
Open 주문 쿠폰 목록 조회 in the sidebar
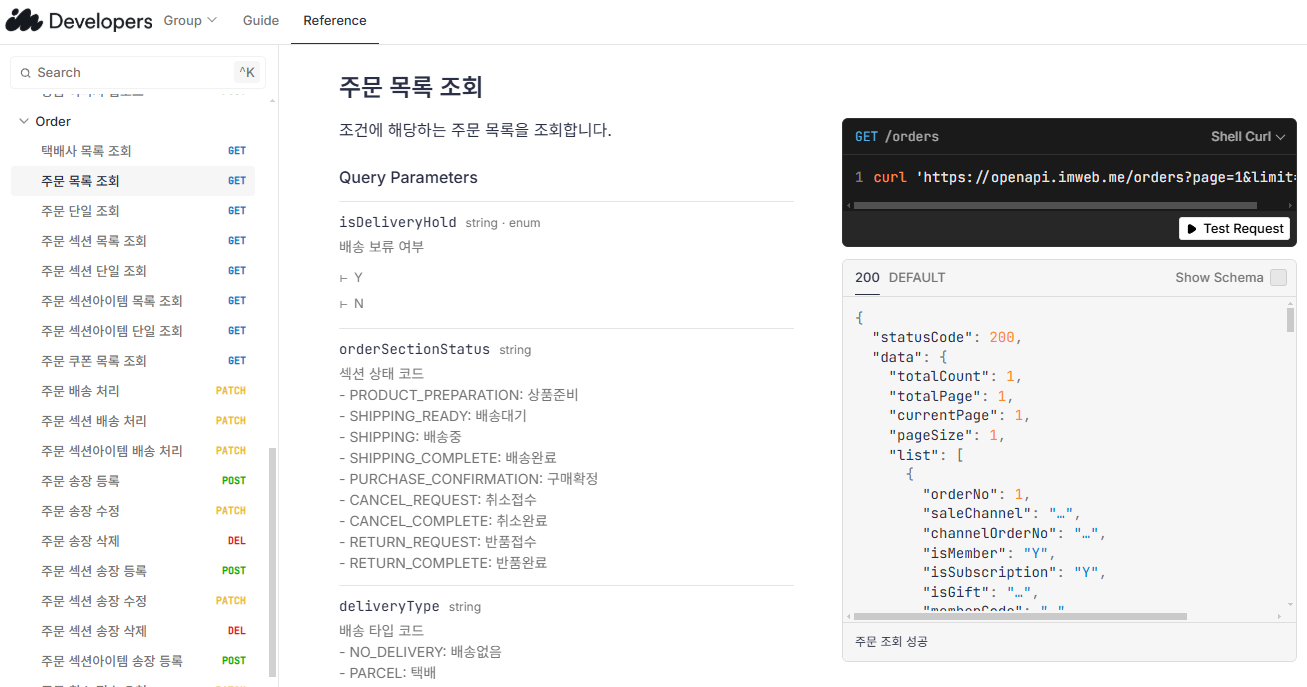133,361
